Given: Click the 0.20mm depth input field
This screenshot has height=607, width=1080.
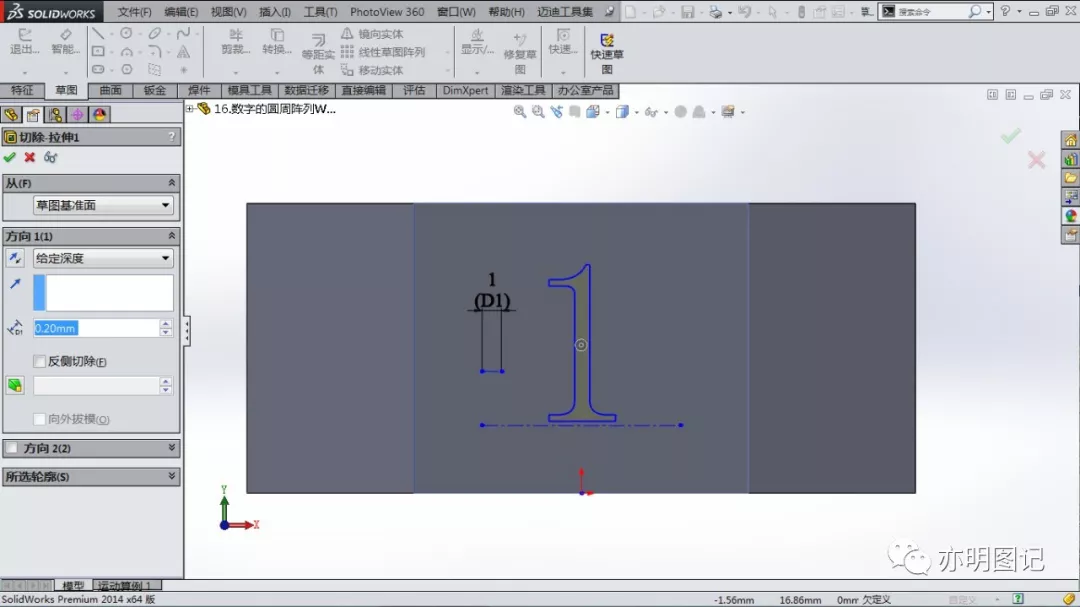Looking at the screenshot, I should [96, 329].
